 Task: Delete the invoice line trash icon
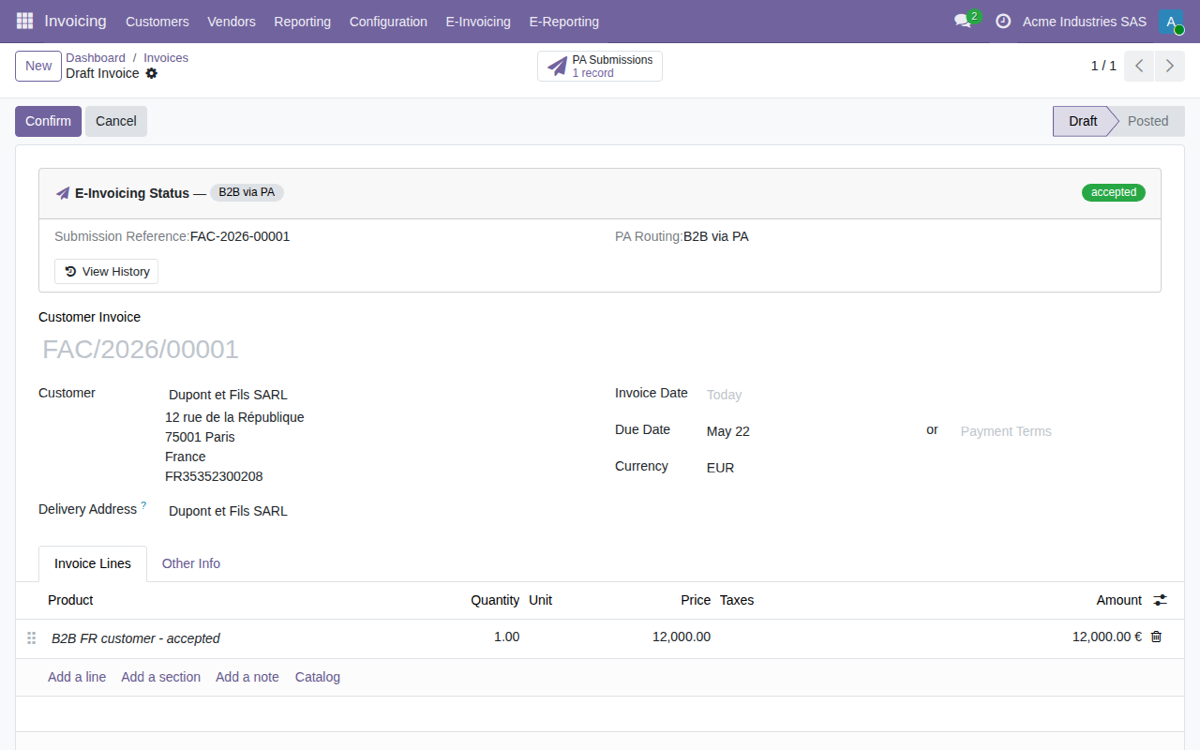1156,637
